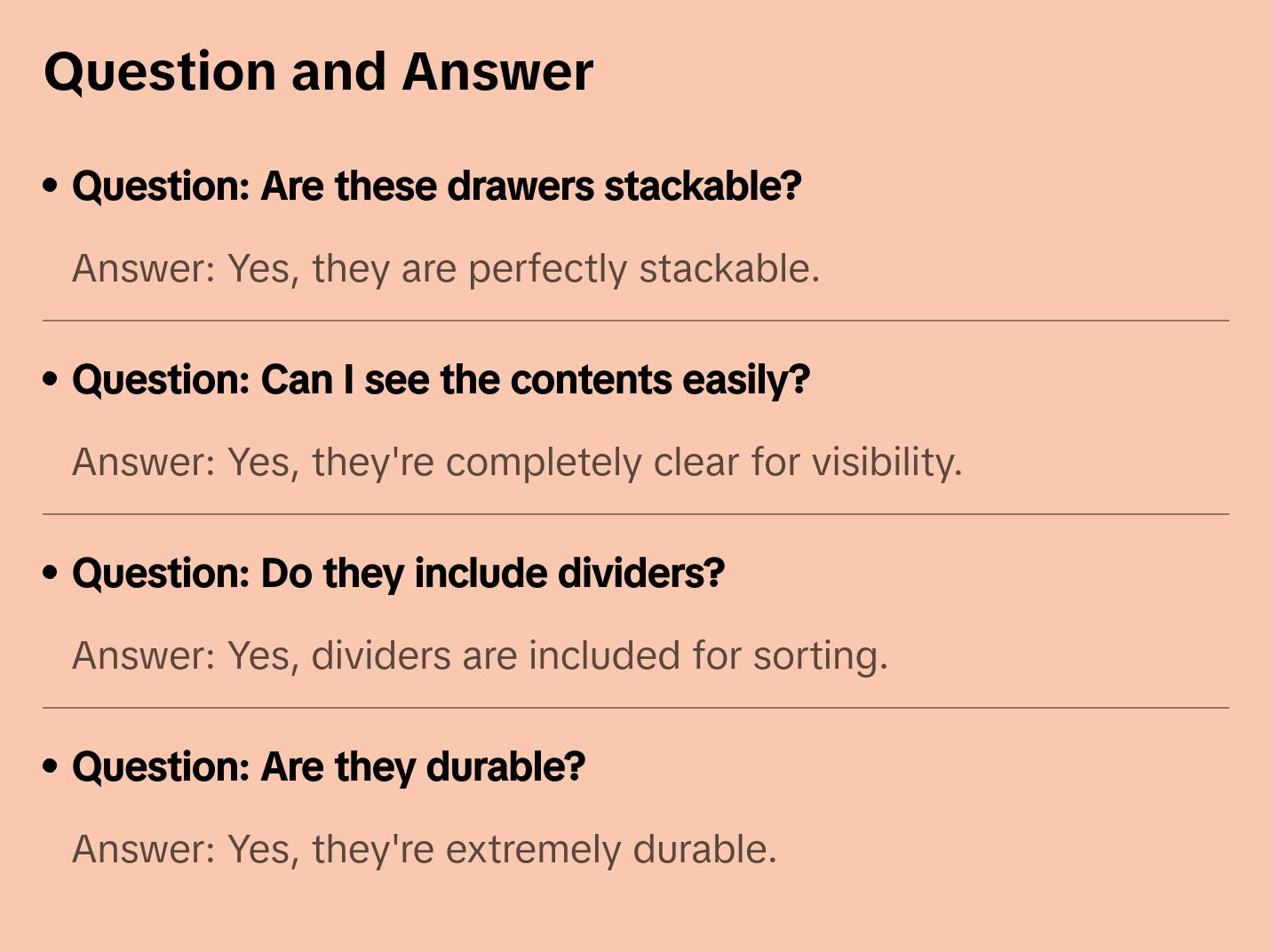This screenshot has width=1272, height=952.
Task: Click the divider line under the visibility answer
Action: (x=635, y=514)
